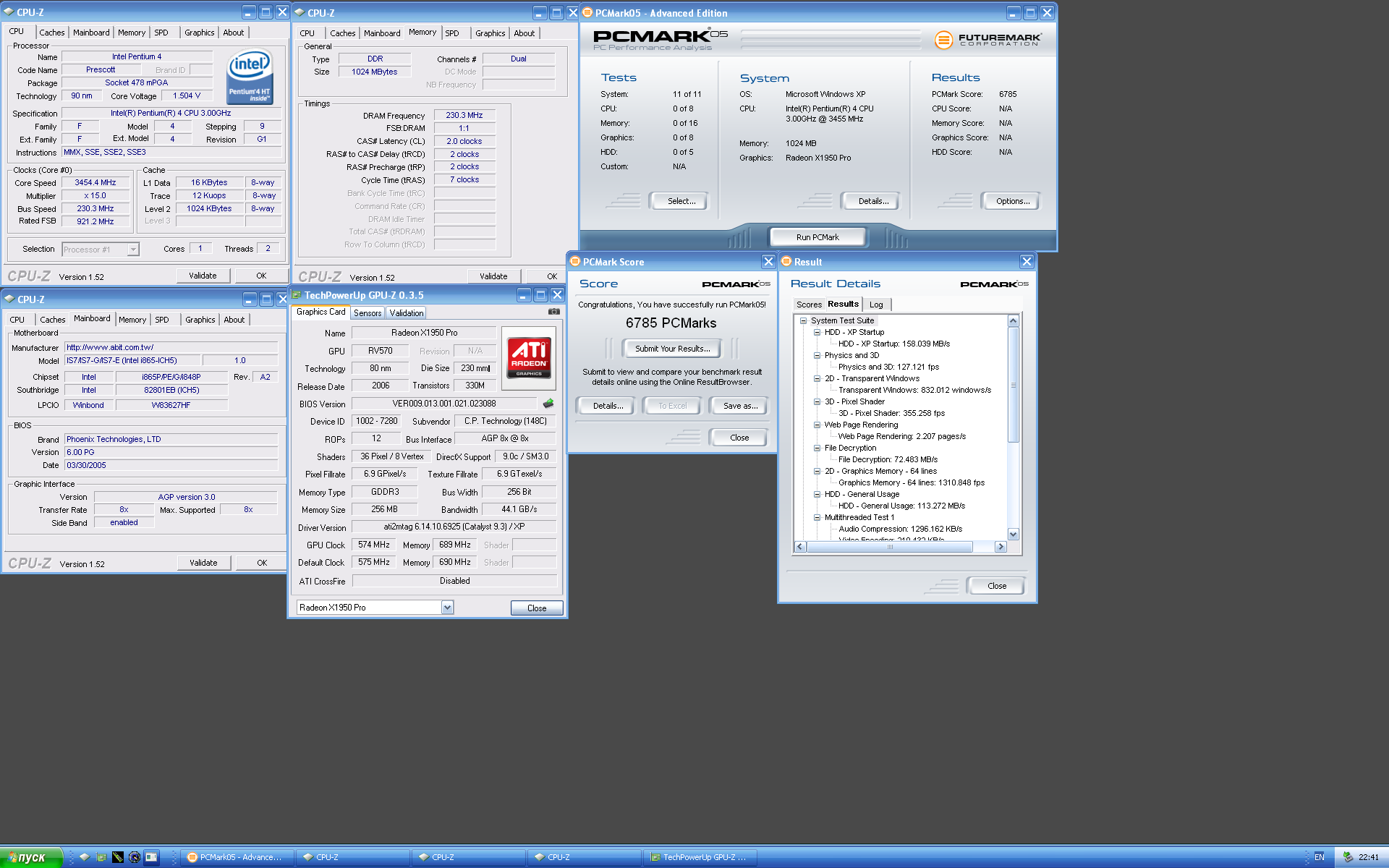Open the Processor #1 selection dropdown
1389x868 pixels.
(133, 250)
